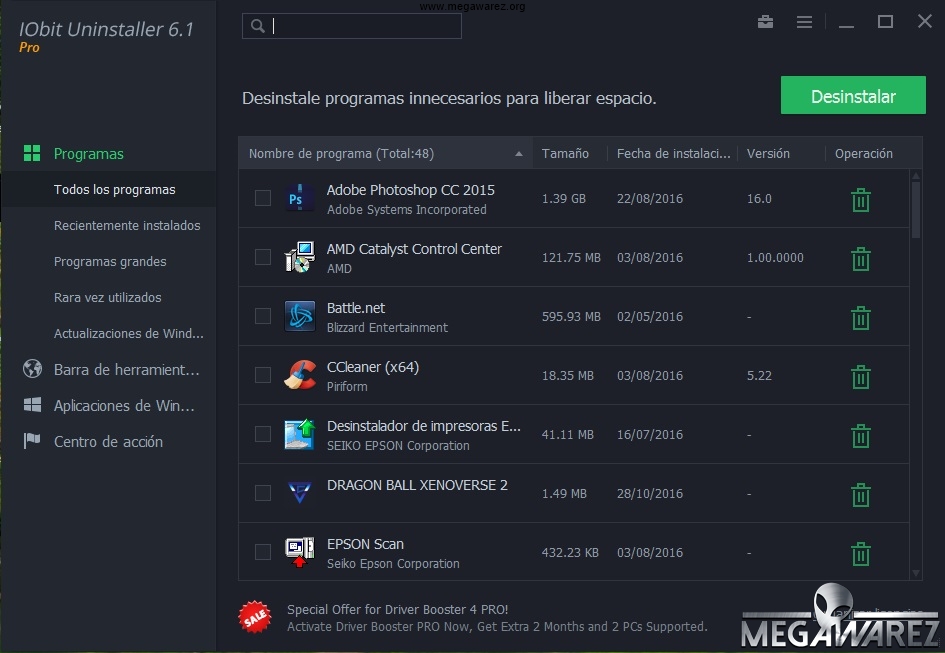This screenshot has height=653, width=945.
Task: Open Special Offer for Driver Booster 4 PRO
Action: tap(398, 610)
